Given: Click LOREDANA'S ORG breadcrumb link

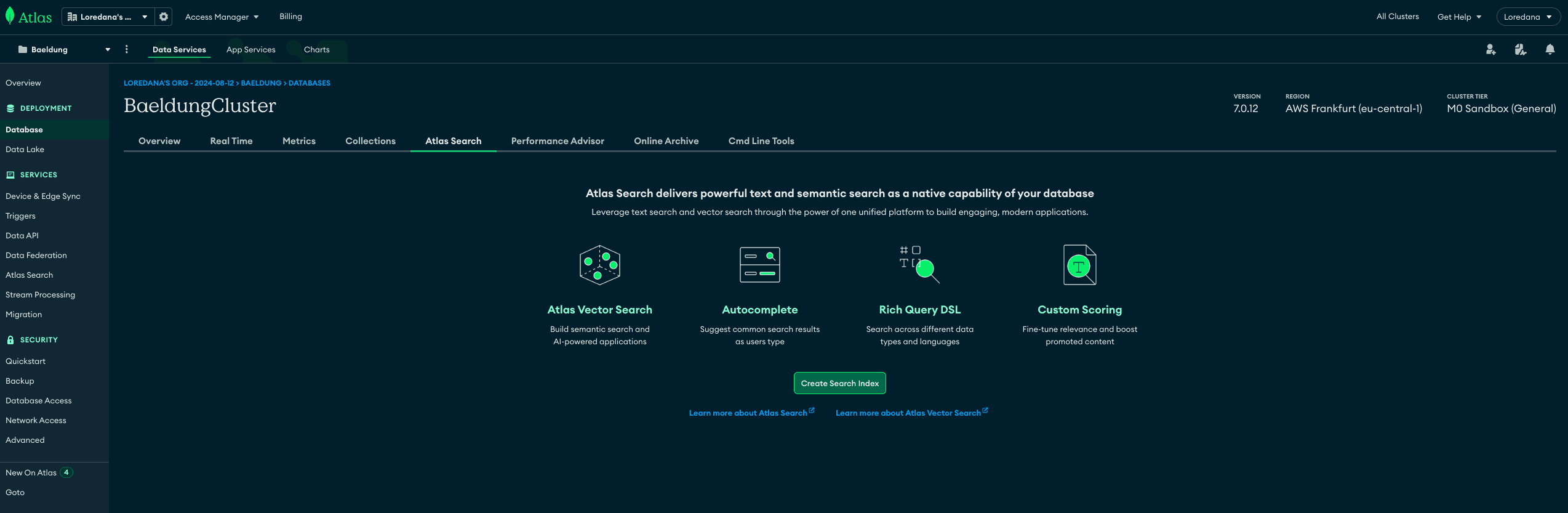Looking at the screenshot, I should [x=178, y=83].
